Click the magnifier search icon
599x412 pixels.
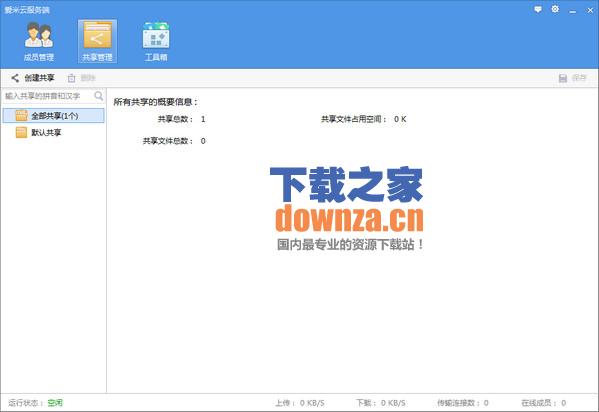pos(99,96)
